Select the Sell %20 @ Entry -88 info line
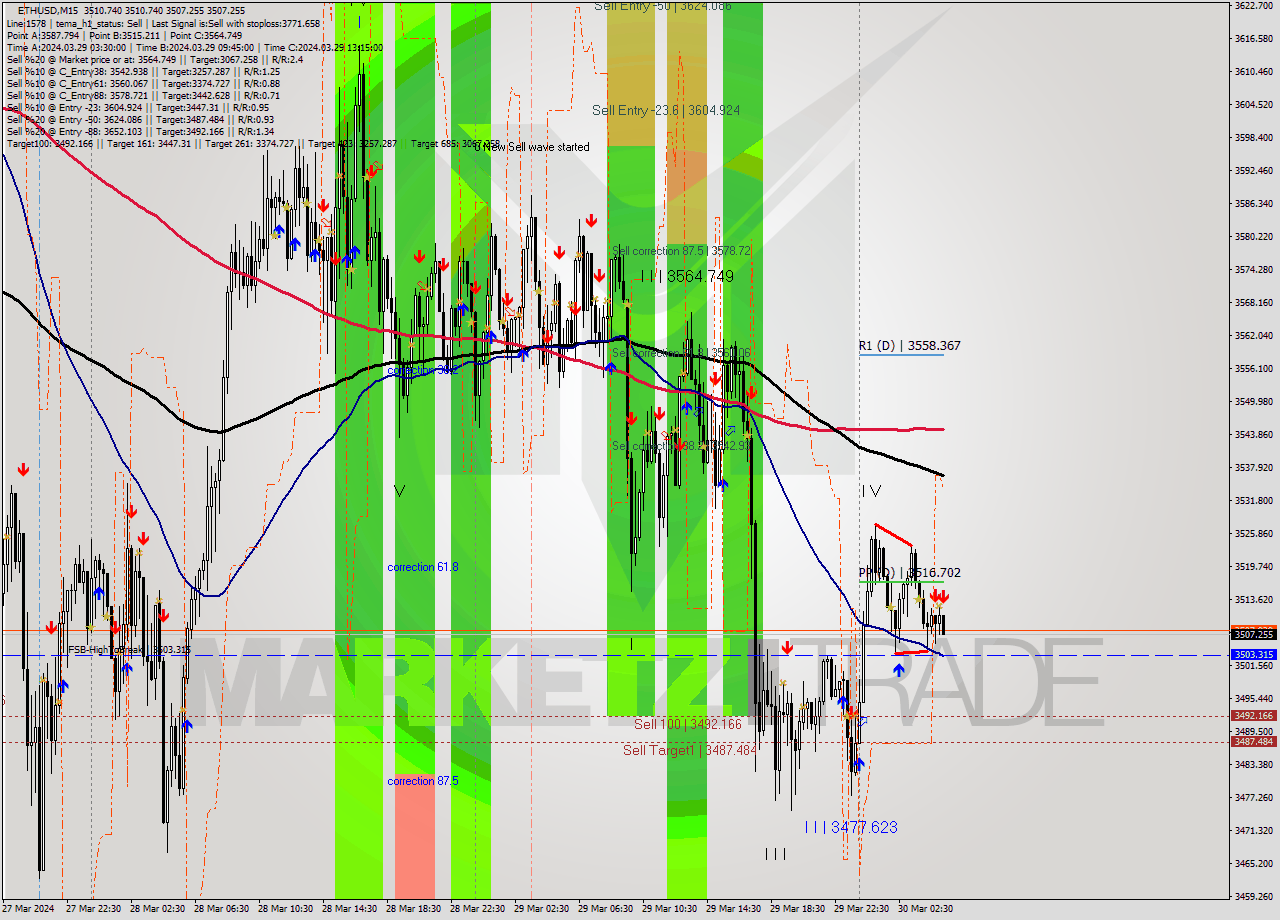This screenshot has width=1280, height=920. tap(140, 132)
